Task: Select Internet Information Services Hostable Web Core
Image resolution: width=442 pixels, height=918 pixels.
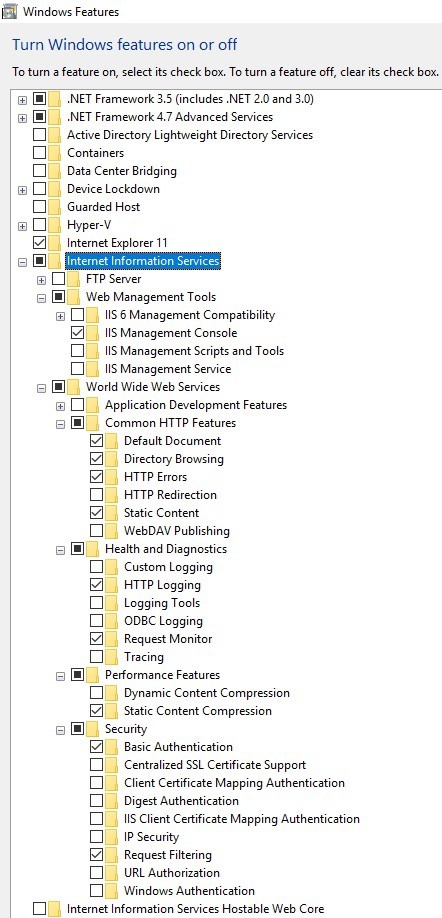Action: pyautogui.click(x=195, y=909)
